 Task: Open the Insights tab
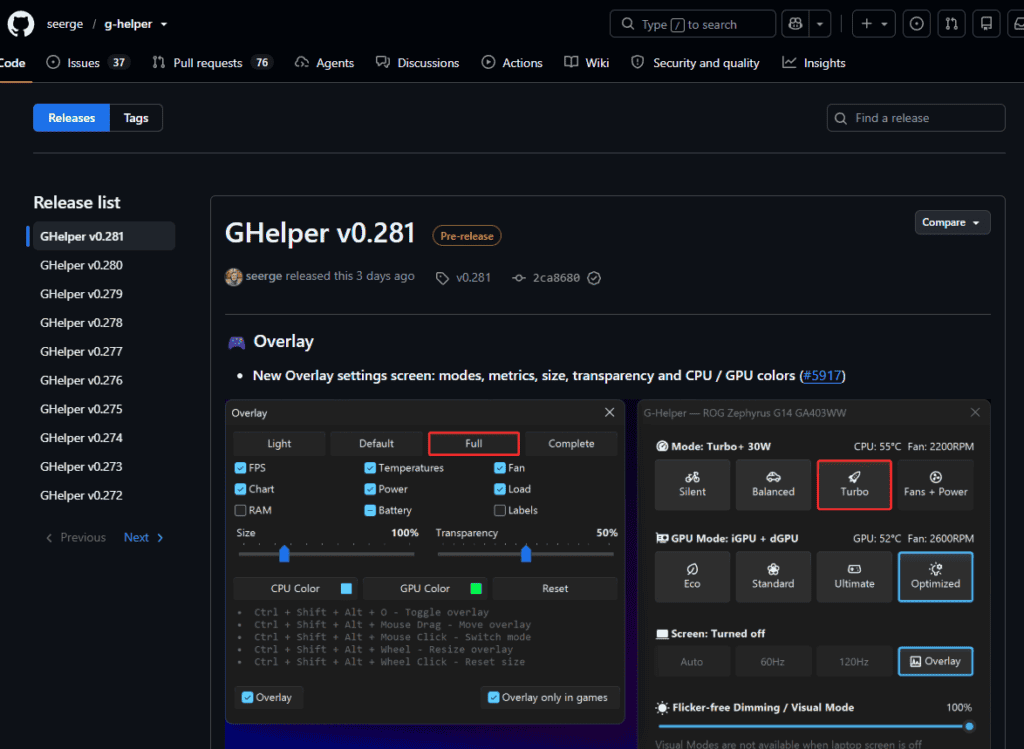[814, 63]
